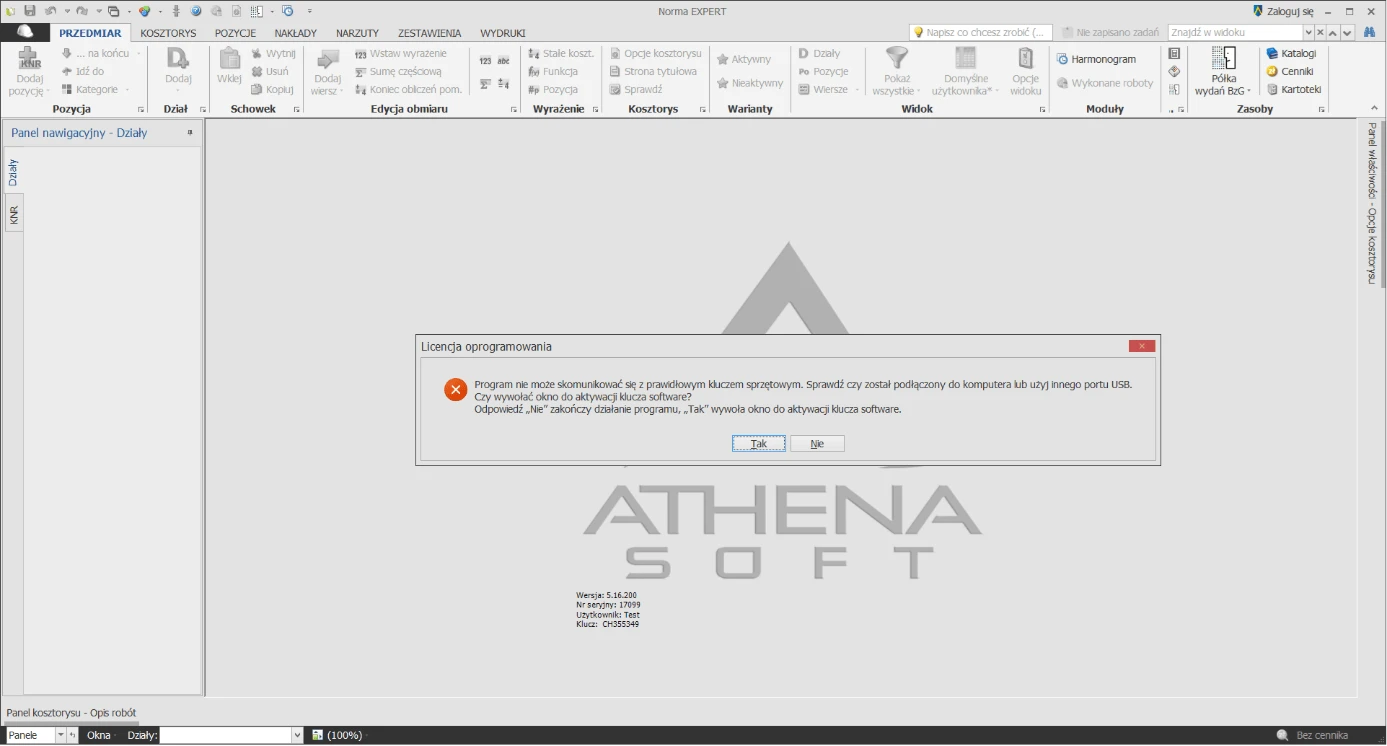Screen dimensions: 1387x746
Task: Click the Aktywny variant star
Action: coord(722,59)
